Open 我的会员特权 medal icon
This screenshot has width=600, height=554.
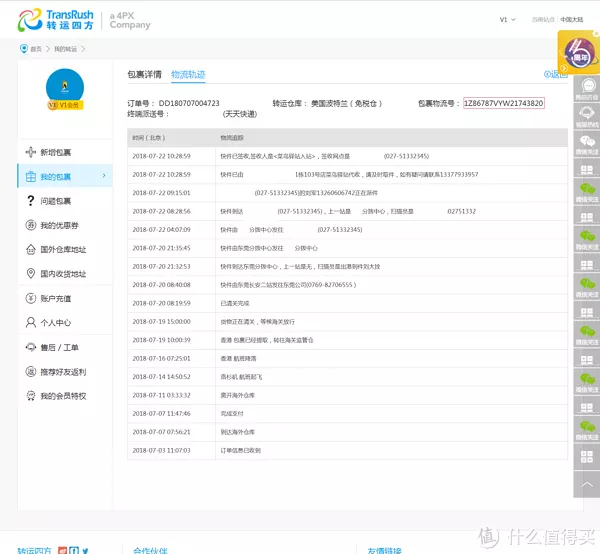(x=31, y=396)
